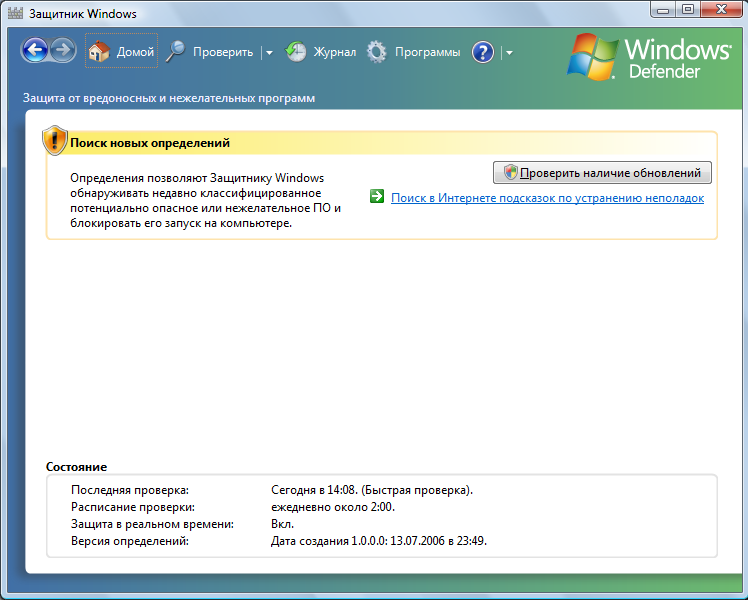Click the Программы gear icon
This screenshot has height=600, width=748.
377,52
